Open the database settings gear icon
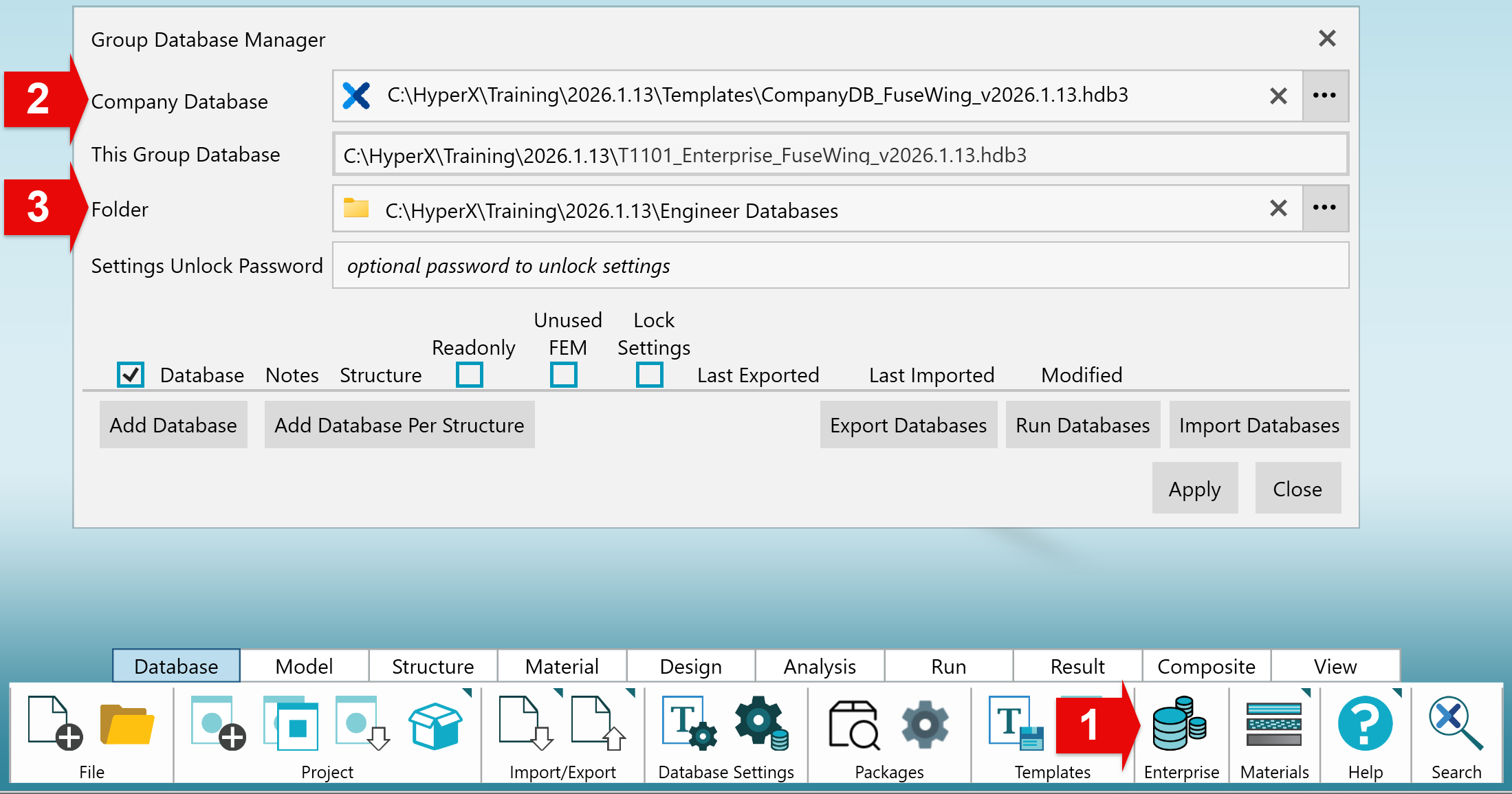Viewport: 1512px width, 794px height. point(762,723)
